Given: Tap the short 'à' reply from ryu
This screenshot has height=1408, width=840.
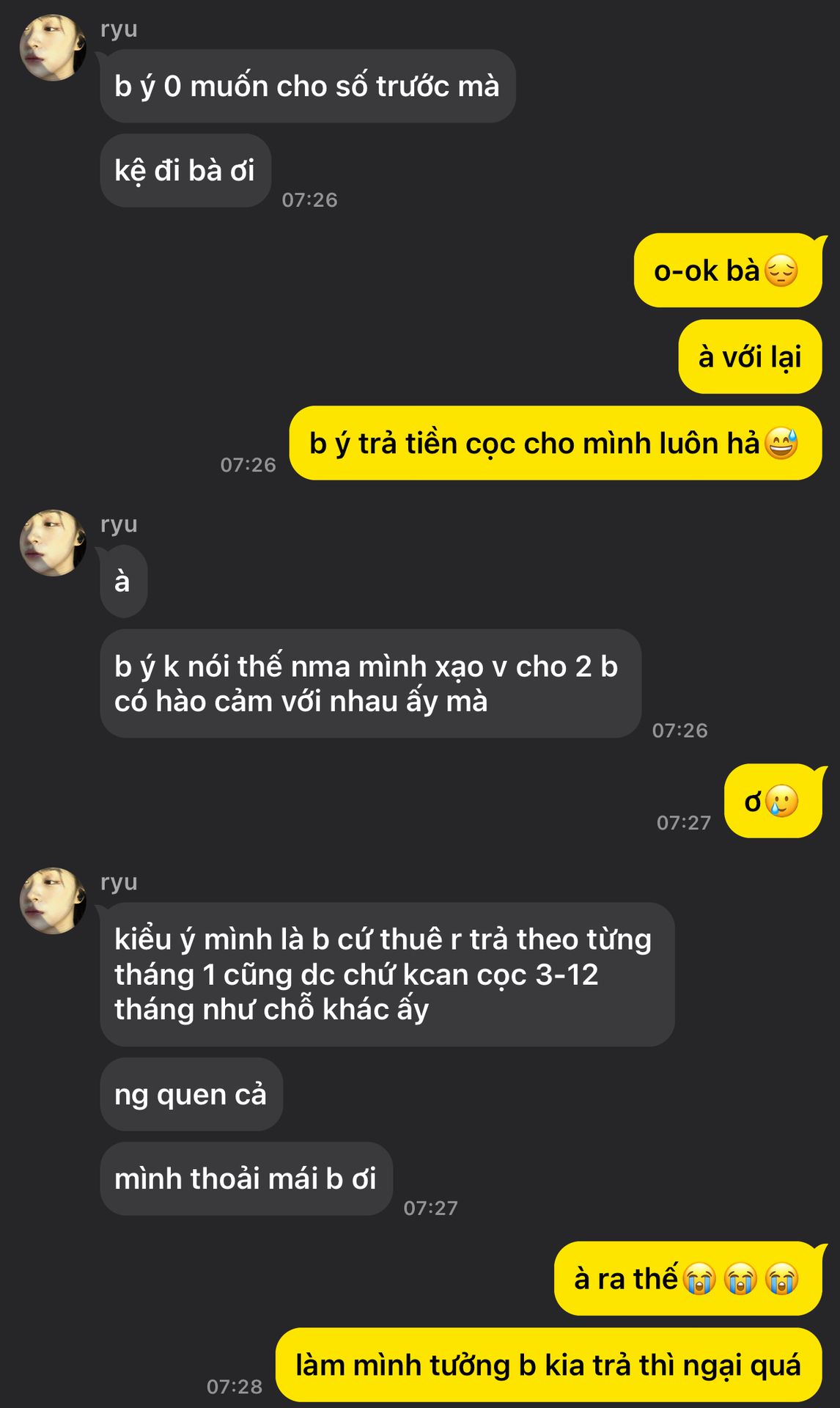Looking at the screenshot, I should [124, 582].
